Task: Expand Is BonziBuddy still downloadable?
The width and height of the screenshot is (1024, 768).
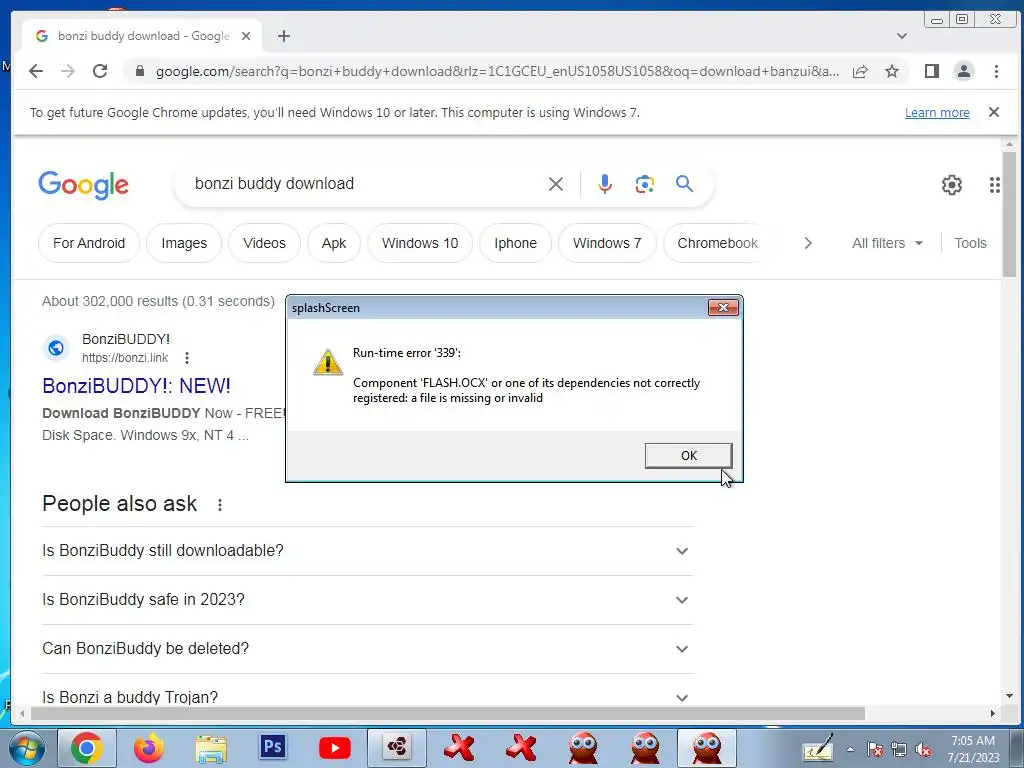Action: pyautogui.click(x=367, y=551)
